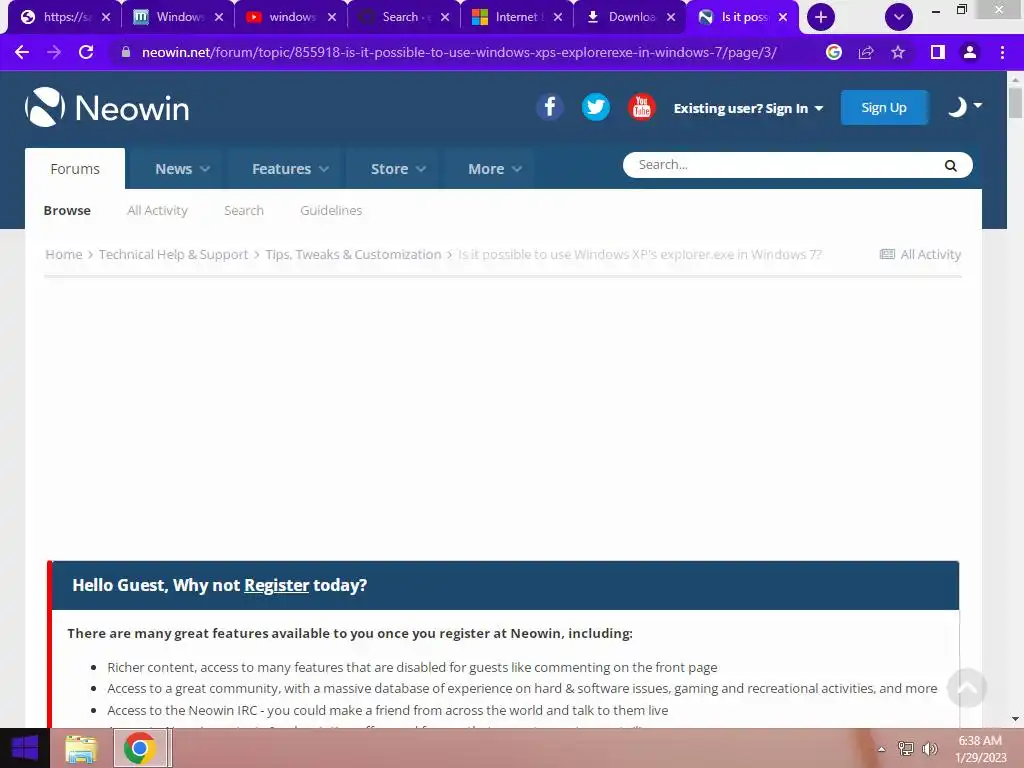Open a new browser tab
Viewport: 1024px width, 768px height.
[x=821, y=17]
